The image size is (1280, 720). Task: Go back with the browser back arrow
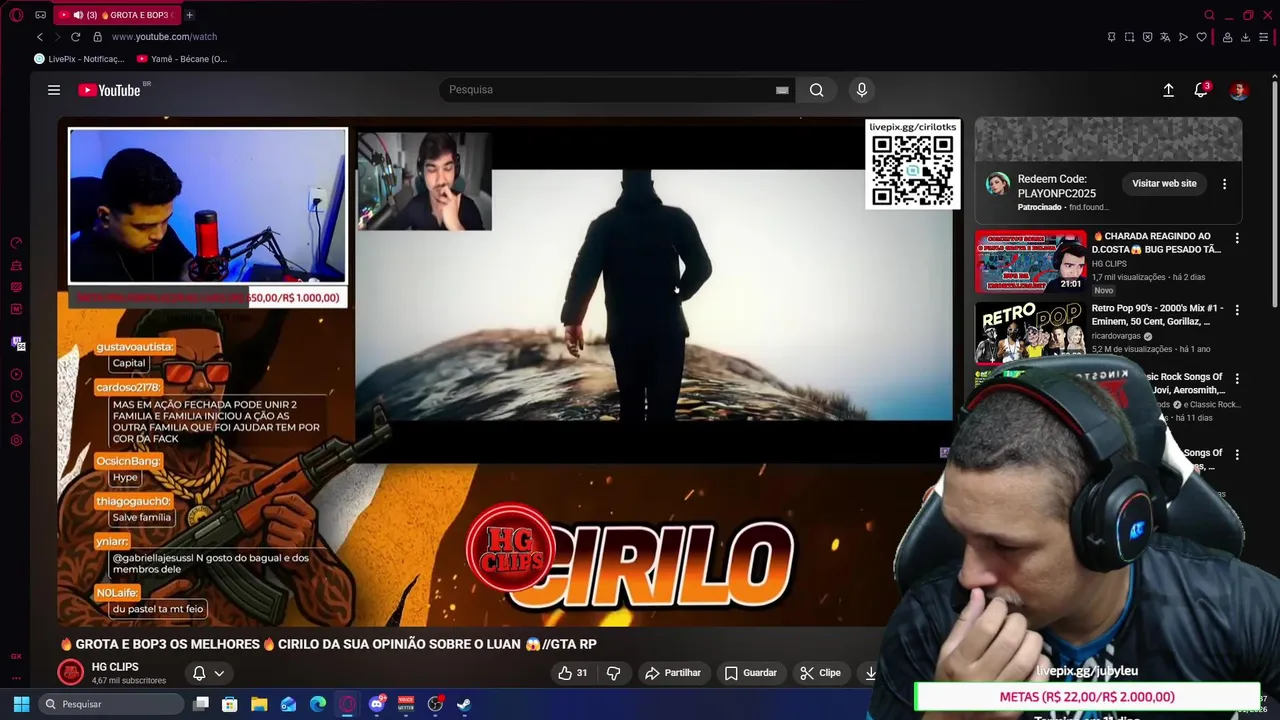[40, 37]
